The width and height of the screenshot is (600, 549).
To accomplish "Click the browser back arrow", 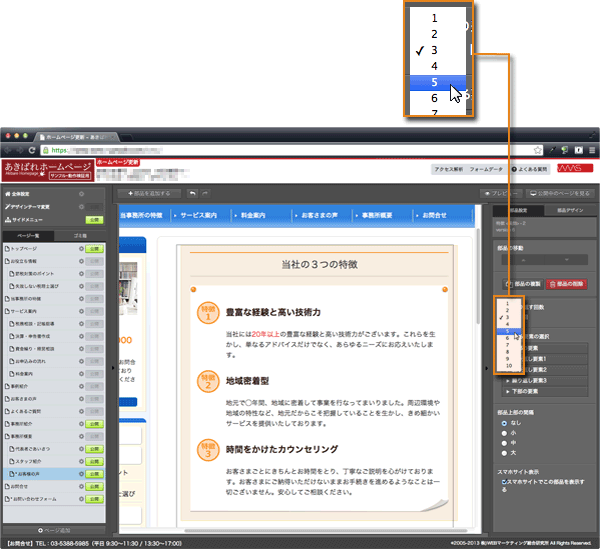I will click(8, 150).
